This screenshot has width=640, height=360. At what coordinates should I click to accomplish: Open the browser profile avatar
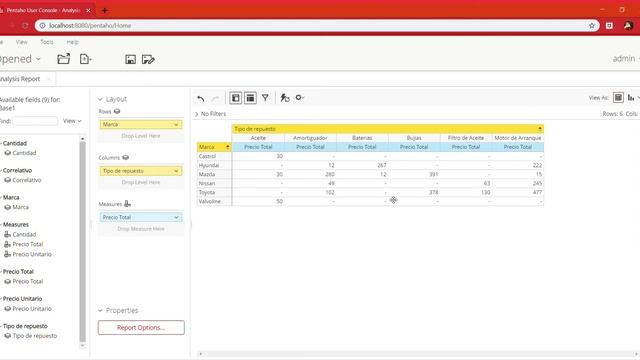(628, 25)
